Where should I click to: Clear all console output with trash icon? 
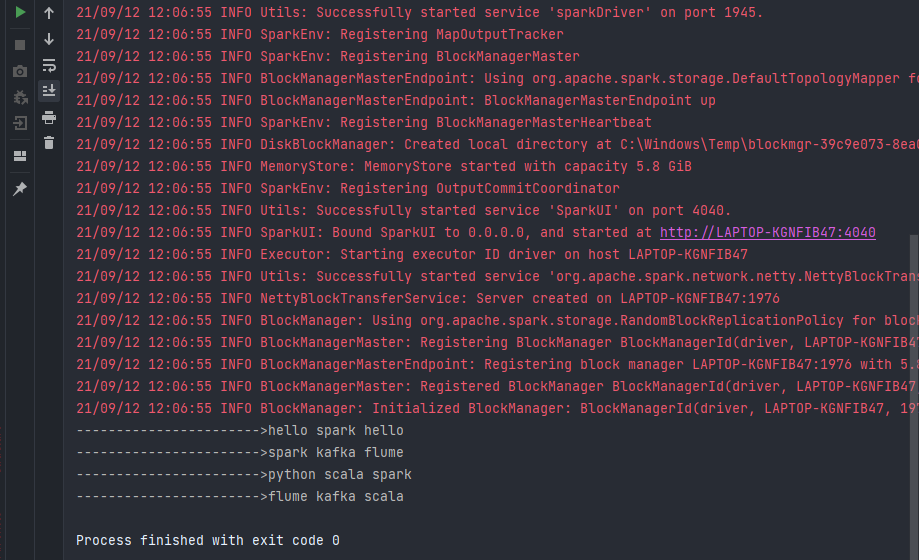[49, 142]
